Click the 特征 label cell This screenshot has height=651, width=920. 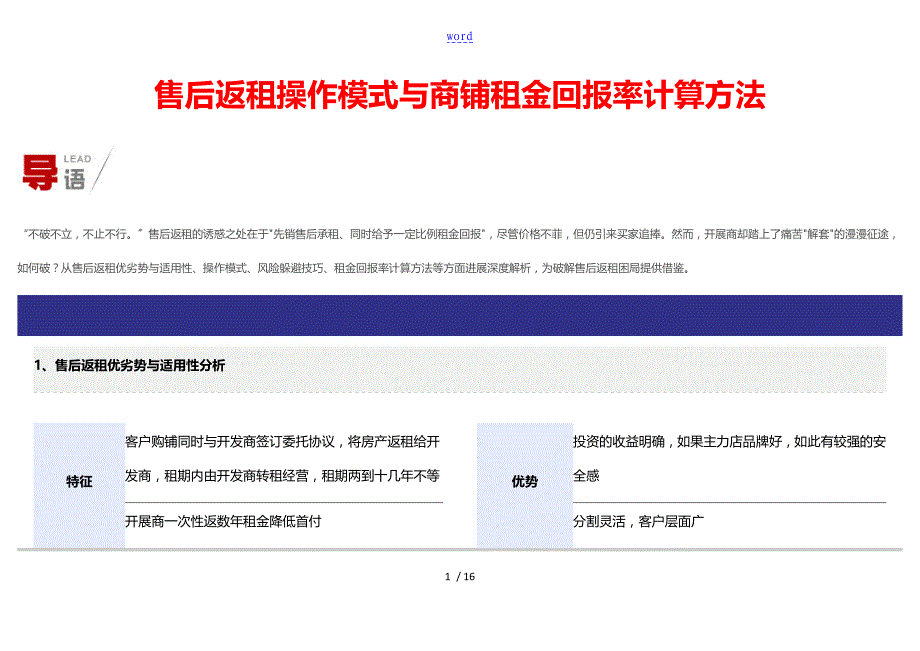(x=79, y=482)
